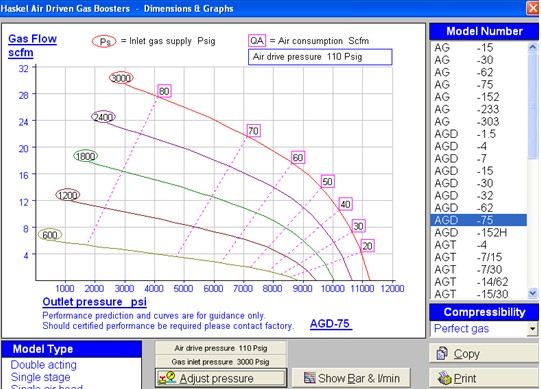Click the QA air consumption legend box
This screenshot has width=541, height=389.
(x=257, y=41)
